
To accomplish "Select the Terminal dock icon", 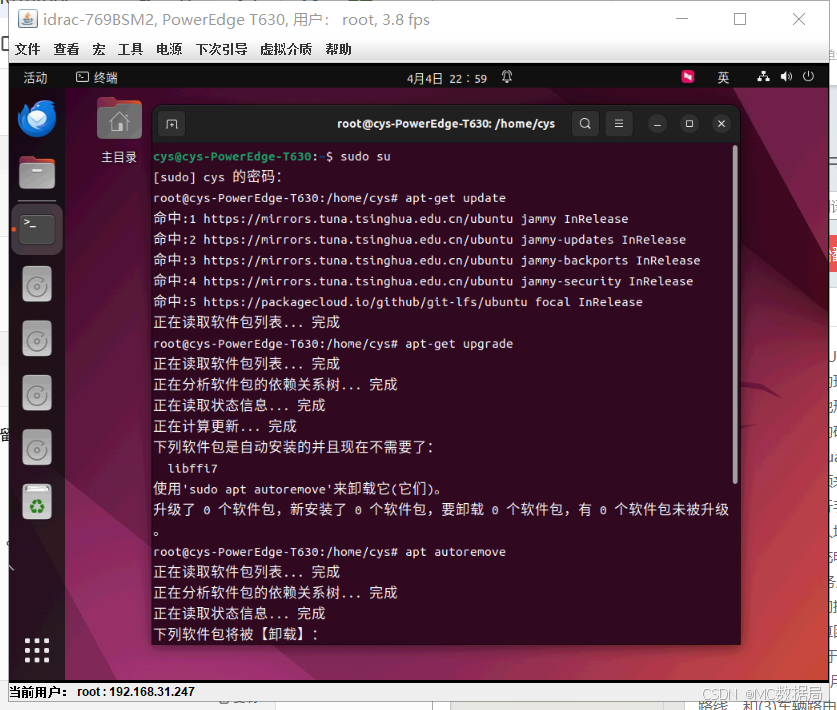I will pyautogui.click(x=37, y=229).
